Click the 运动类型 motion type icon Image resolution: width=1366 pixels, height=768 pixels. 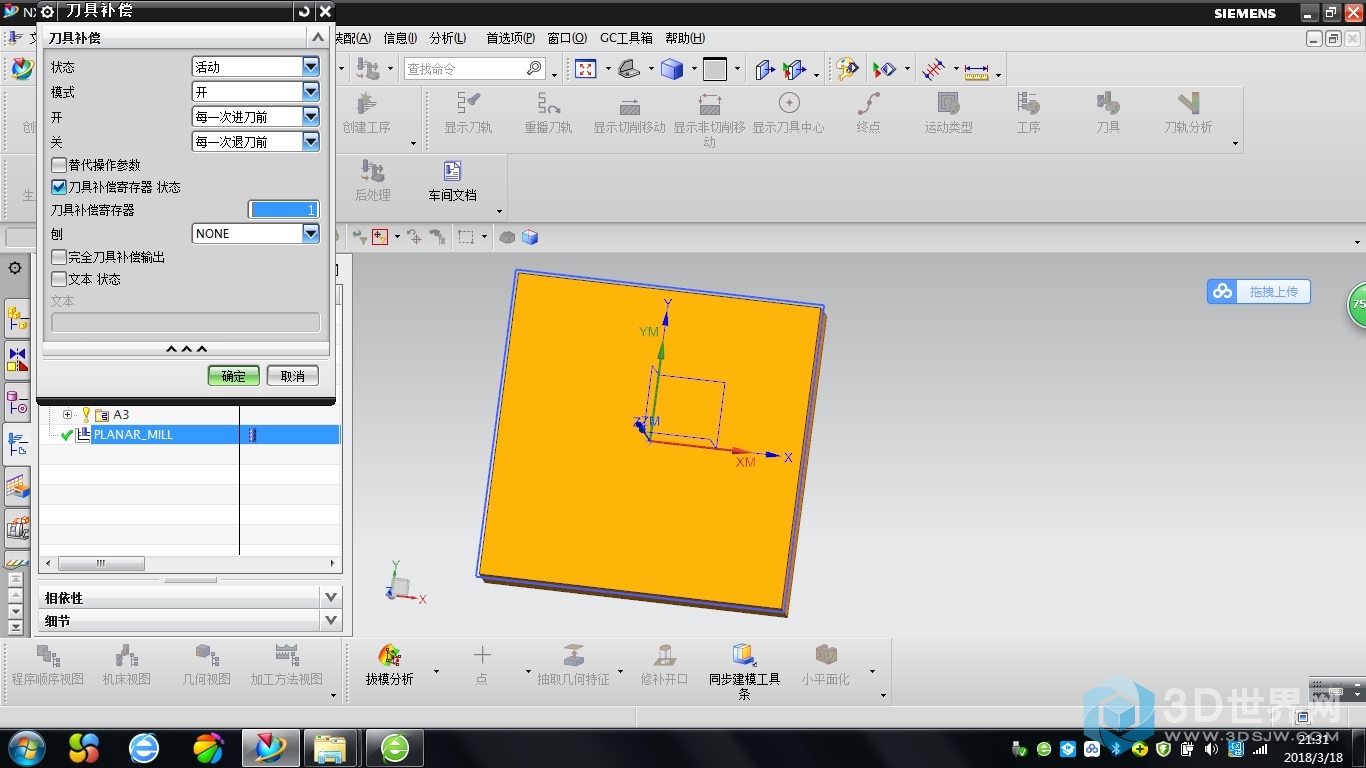[948, 103]
